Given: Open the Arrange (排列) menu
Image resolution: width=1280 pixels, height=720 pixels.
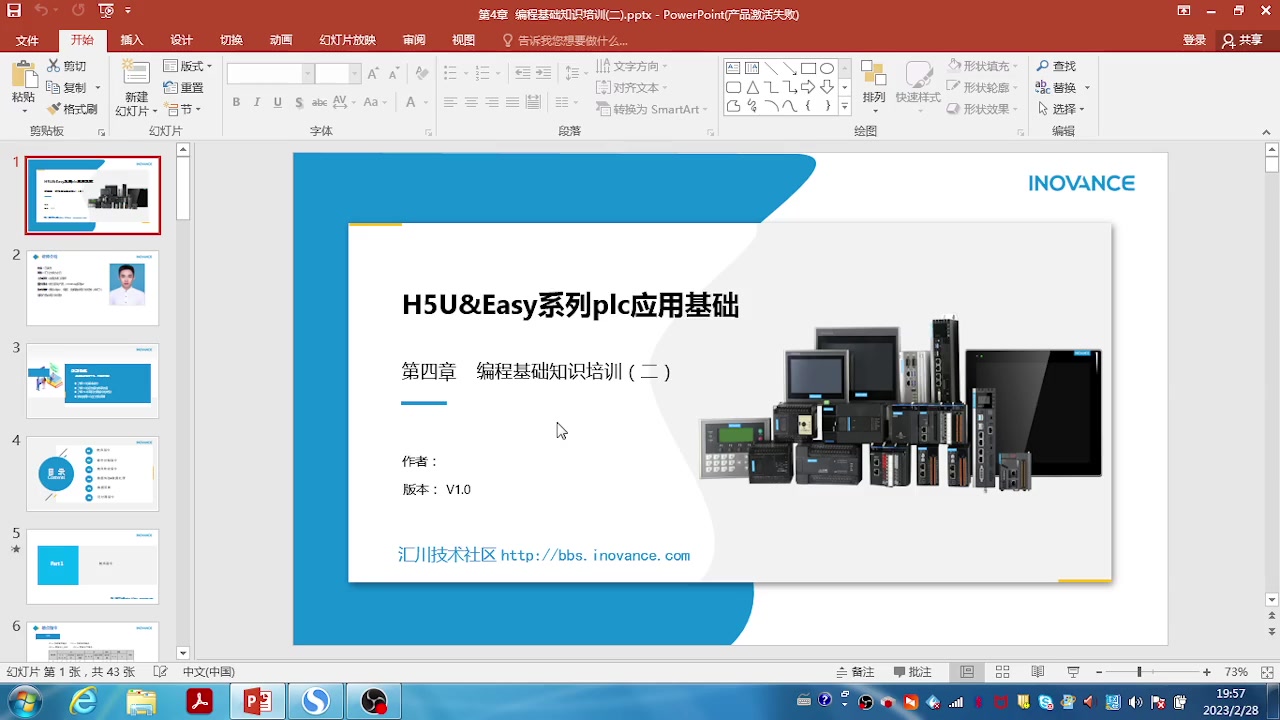Looking at the screenshot, I should point(874,85).
